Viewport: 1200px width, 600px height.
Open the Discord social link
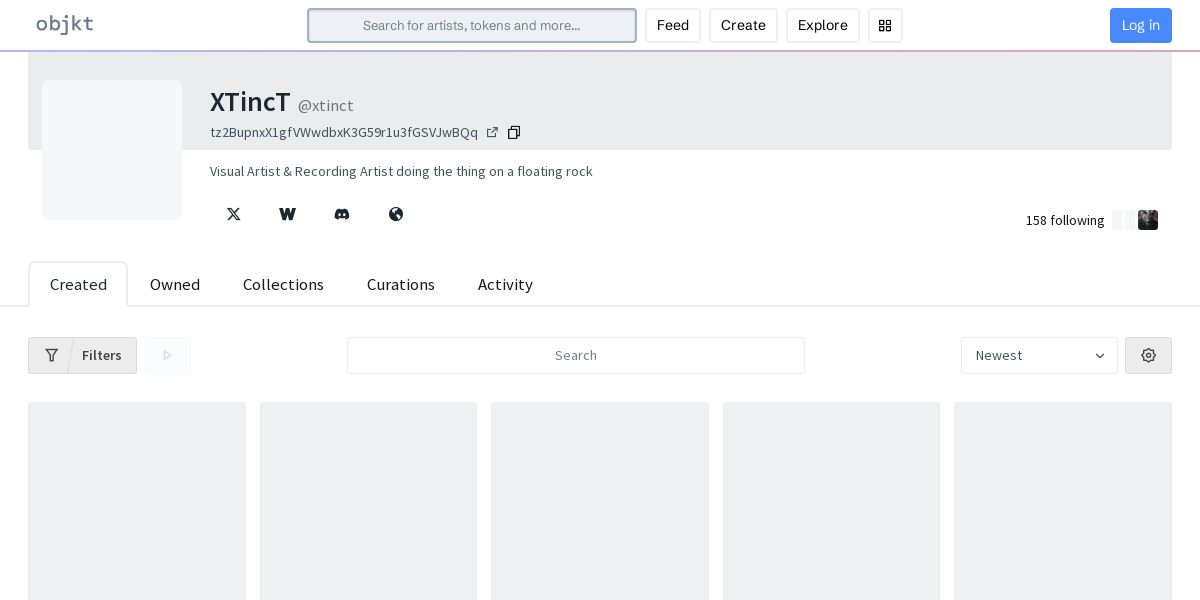click(x=342, y=214)
